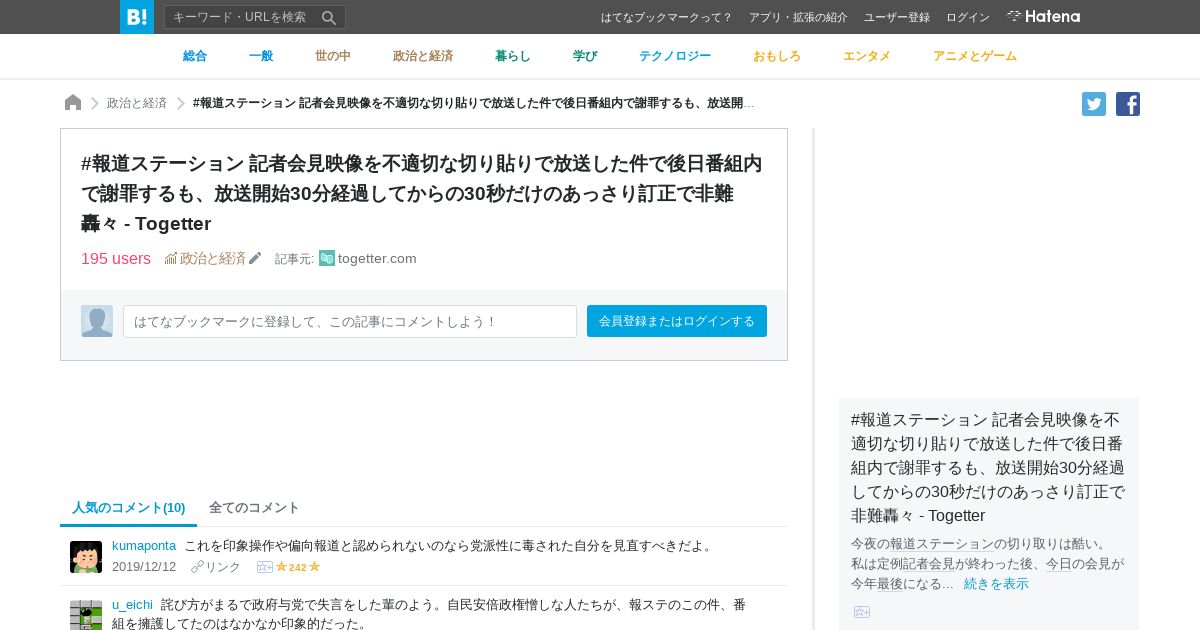Open 政治と経済 breadcrumb link
Image resolution: width=1200 pixels, height=630 pixels.
point(137,103)
